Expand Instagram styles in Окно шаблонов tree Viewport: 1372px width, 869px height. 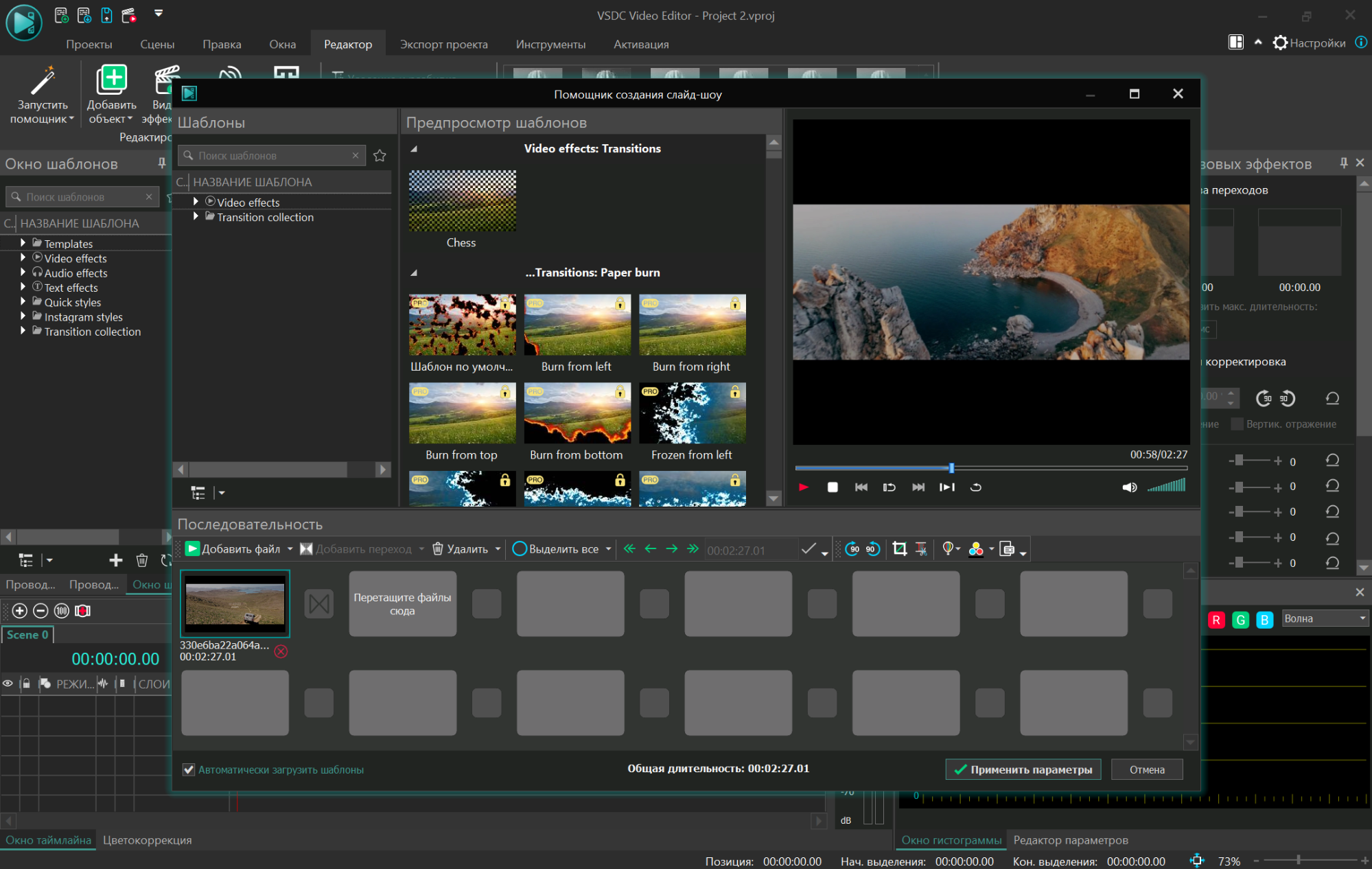tap(23, 316)
